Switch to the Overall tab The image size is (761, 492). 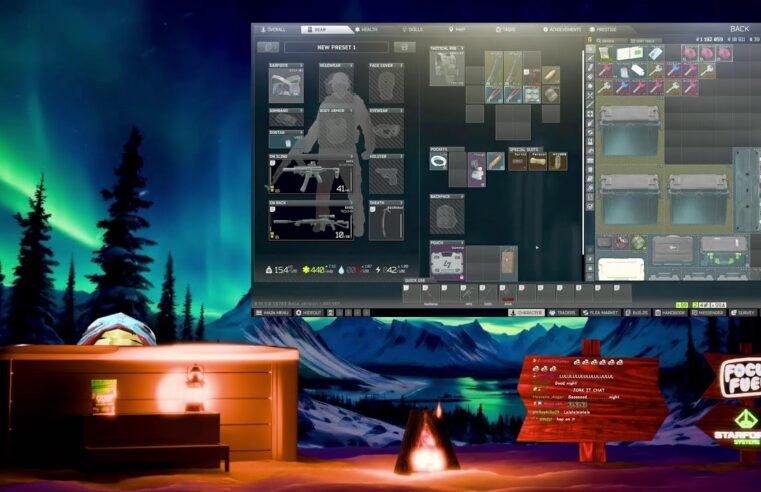273,30
